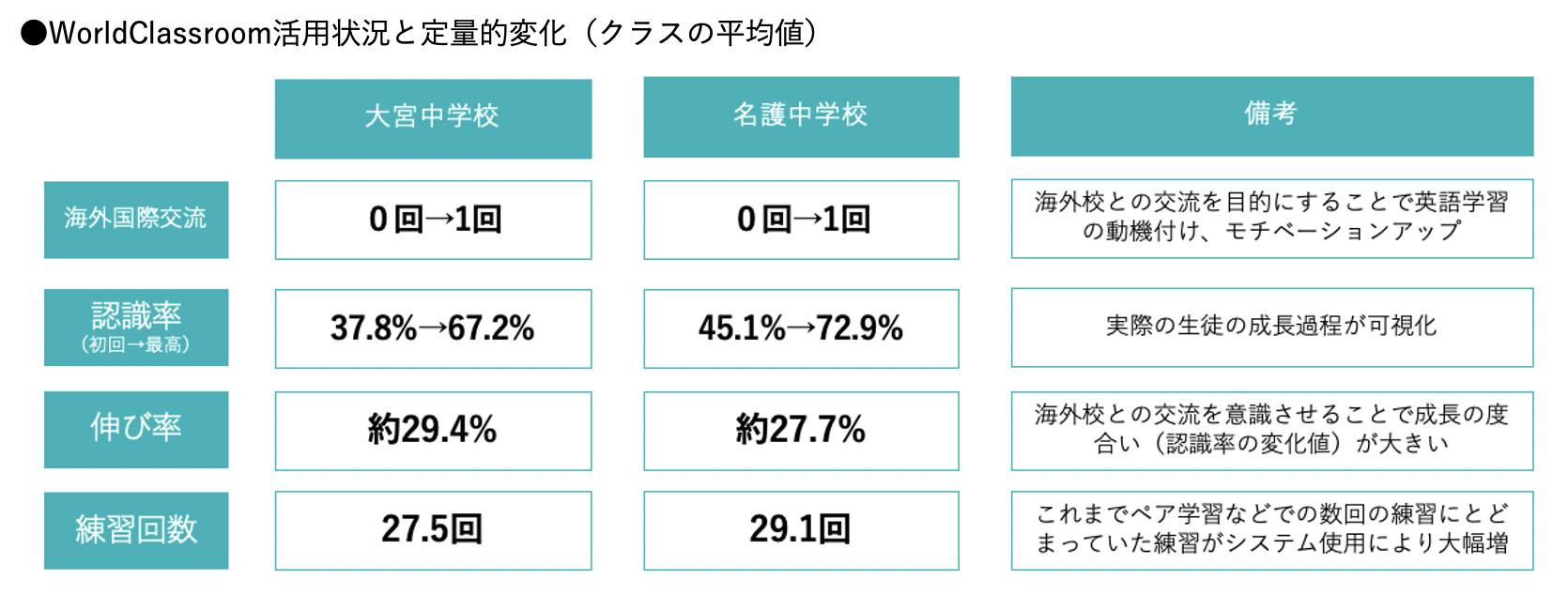Click the 約29.4% growth rate cell
The height and width of the screenshot is (595, 1568).
pyautogui.click(x=433, y=430)
